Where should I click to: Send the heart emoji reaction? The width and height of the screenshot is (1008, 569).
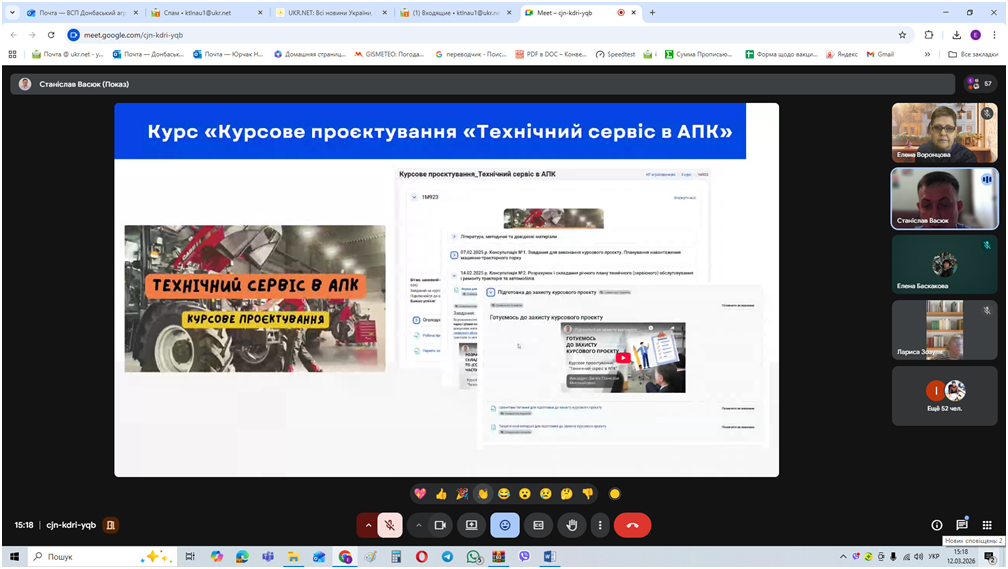(420, 494)
